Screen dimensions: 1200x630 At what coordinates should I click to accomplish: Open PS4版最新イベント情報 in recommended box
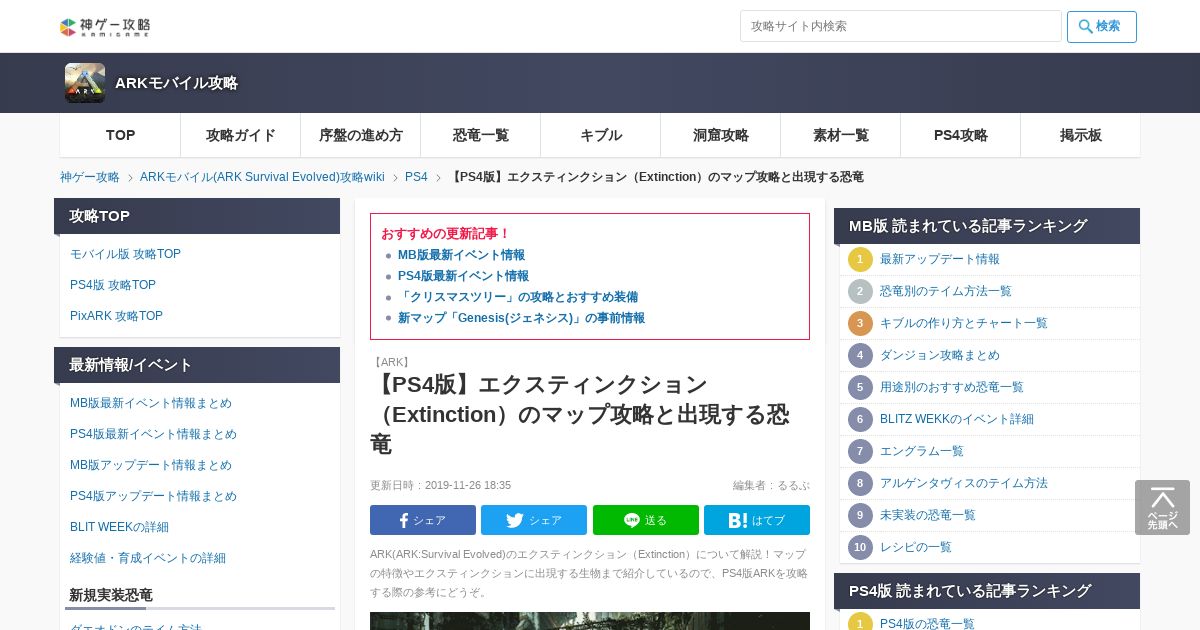pyautogui.click(x=463, y=276)
